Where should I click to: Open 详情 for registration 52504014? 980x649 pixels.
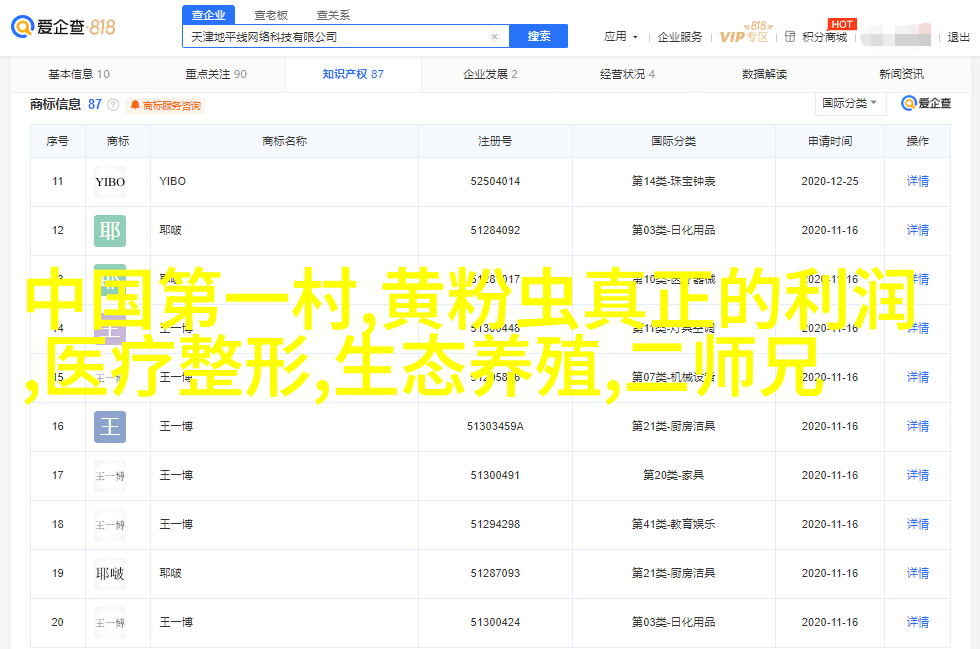pyautogui.click(x=918, y=181)
